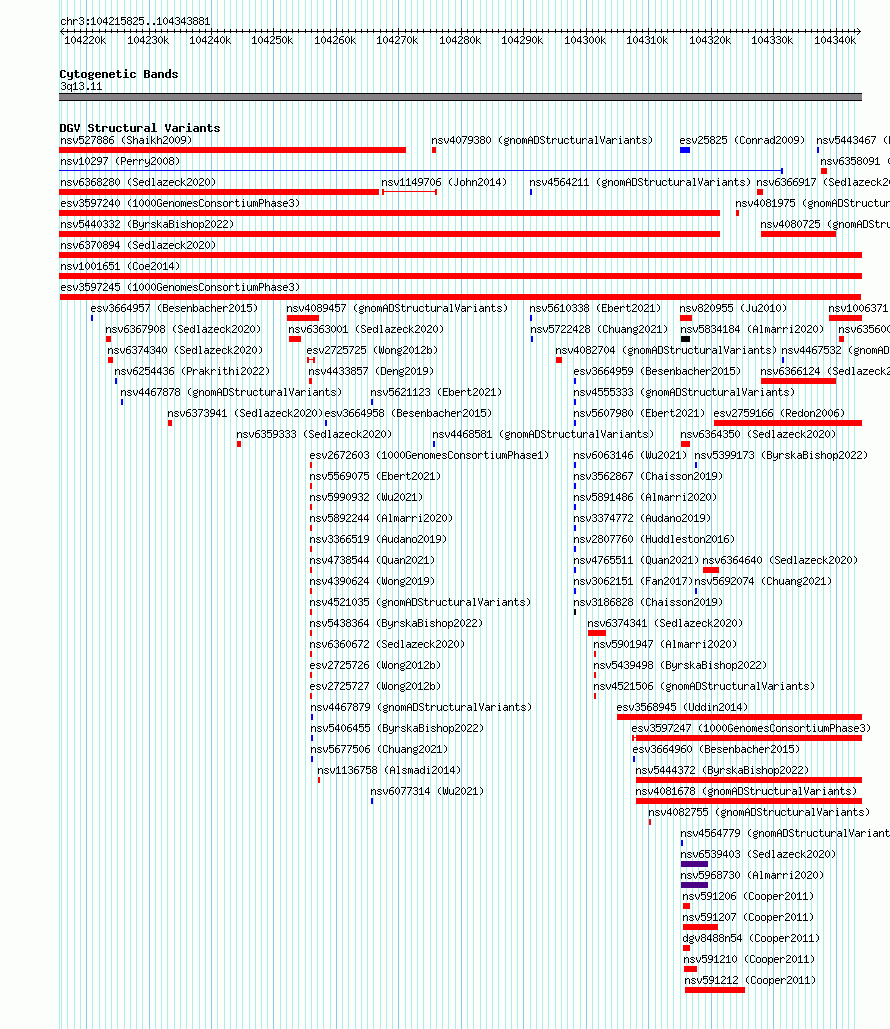Click nsv6367908 (Sedlazeck2020) label
The height and width of the screenshot is (1029, 890).
pos(183,329)
